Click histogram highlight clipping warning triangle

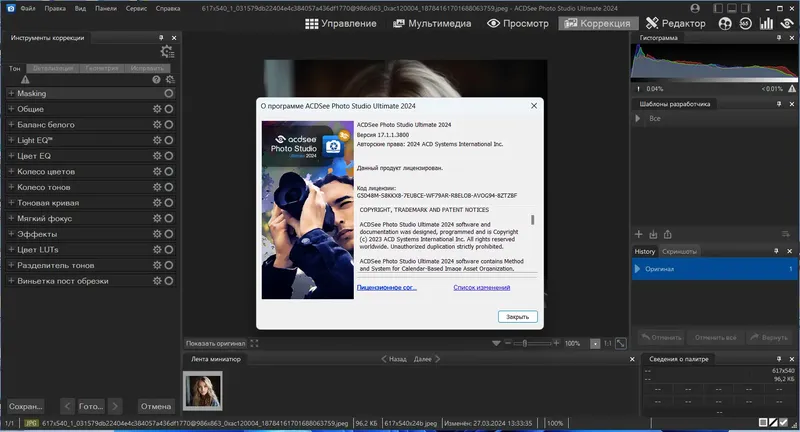792,89
